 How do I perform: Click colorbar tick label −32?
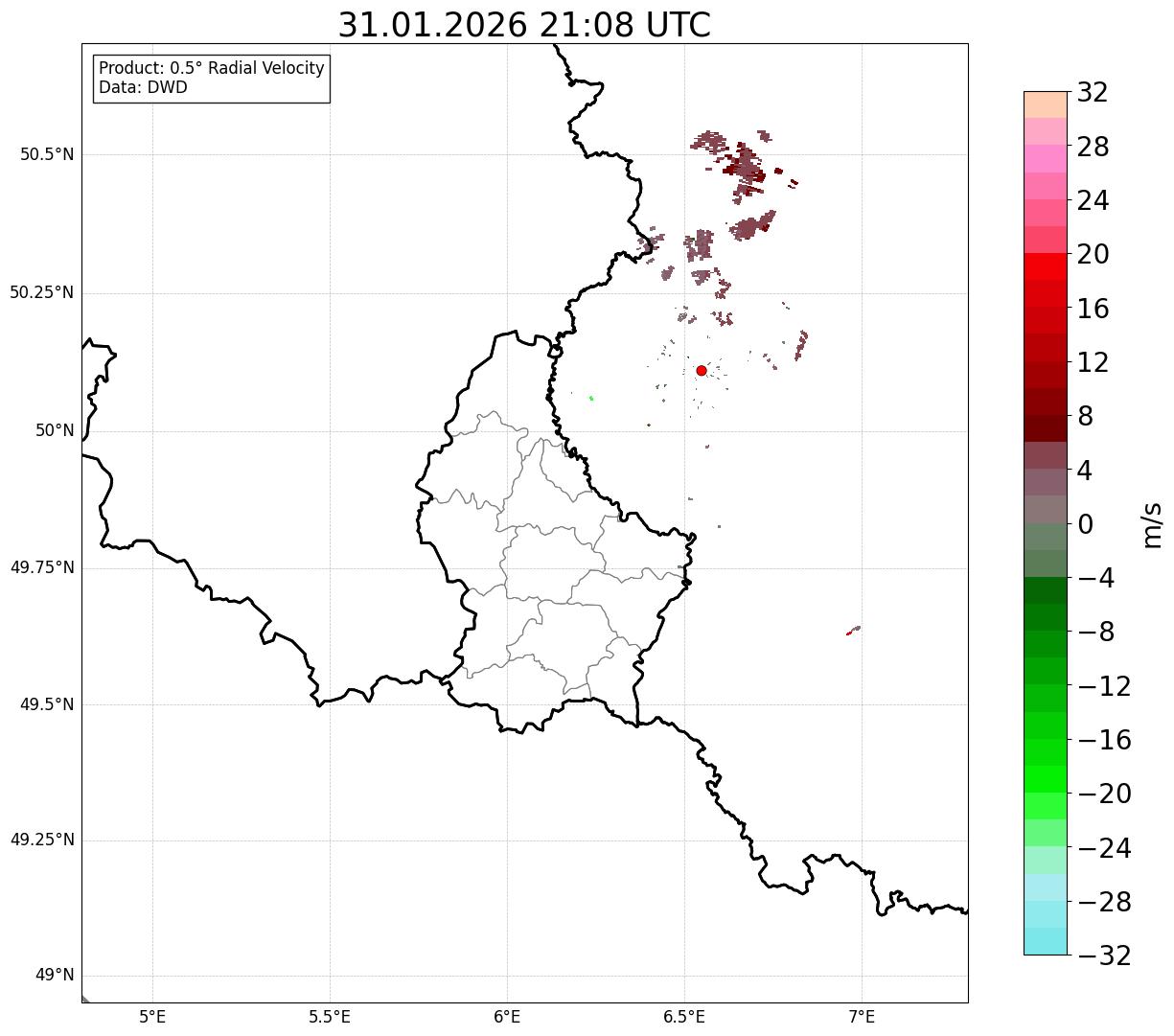click(1104, 956)
